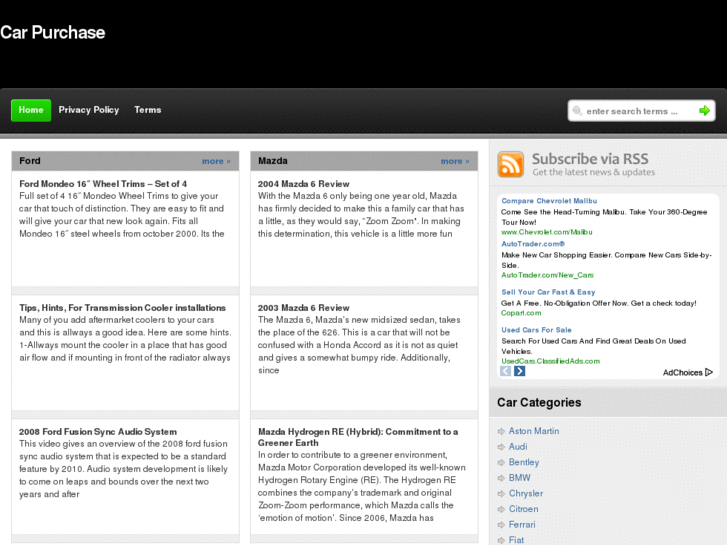Open Compare Chevrolet Malibu ad
The height and width of the screenshot is (545, 727).
tap(549, 201)
